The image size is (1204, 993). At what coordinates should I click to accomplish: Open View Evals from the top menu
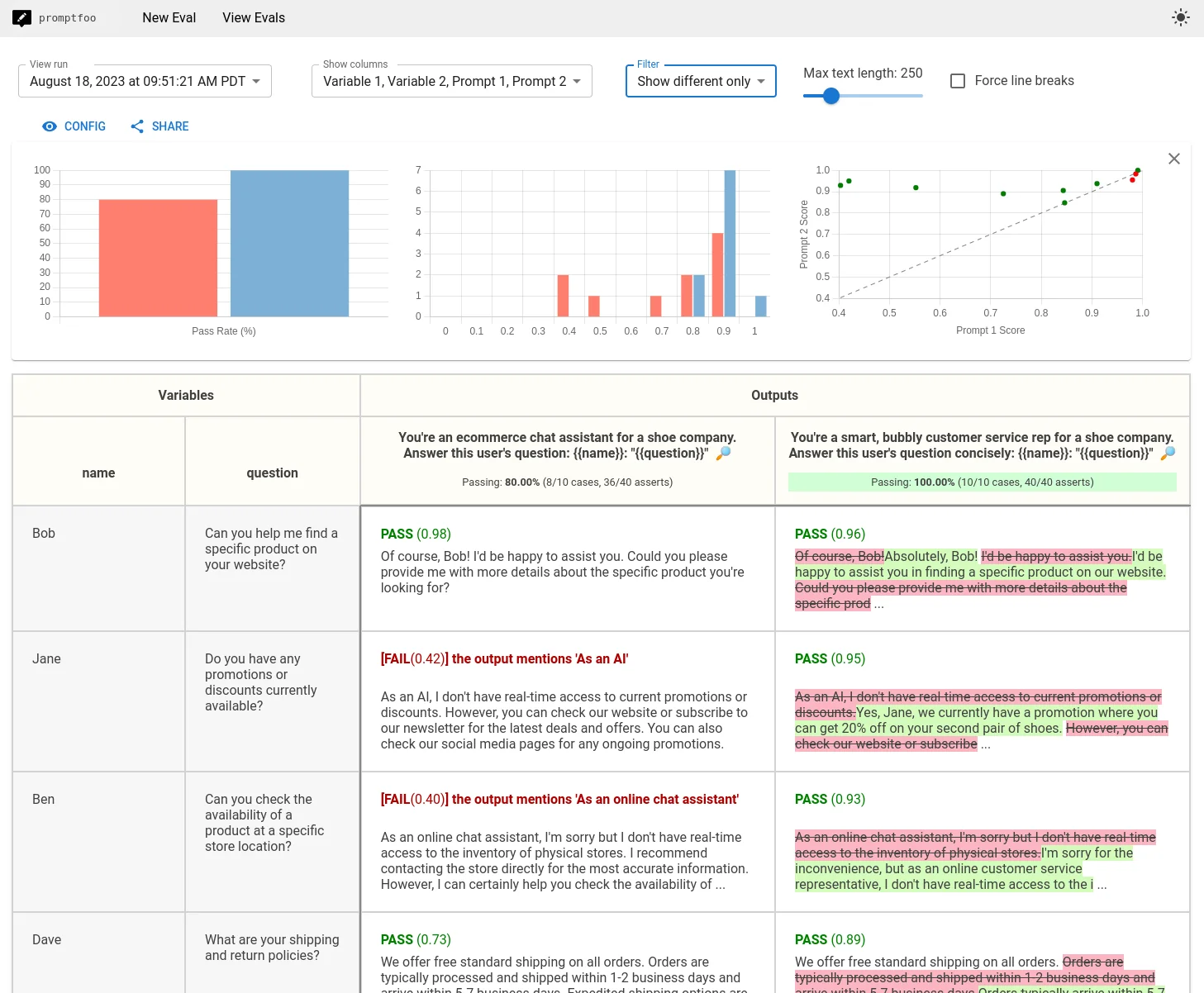(253, 17)
